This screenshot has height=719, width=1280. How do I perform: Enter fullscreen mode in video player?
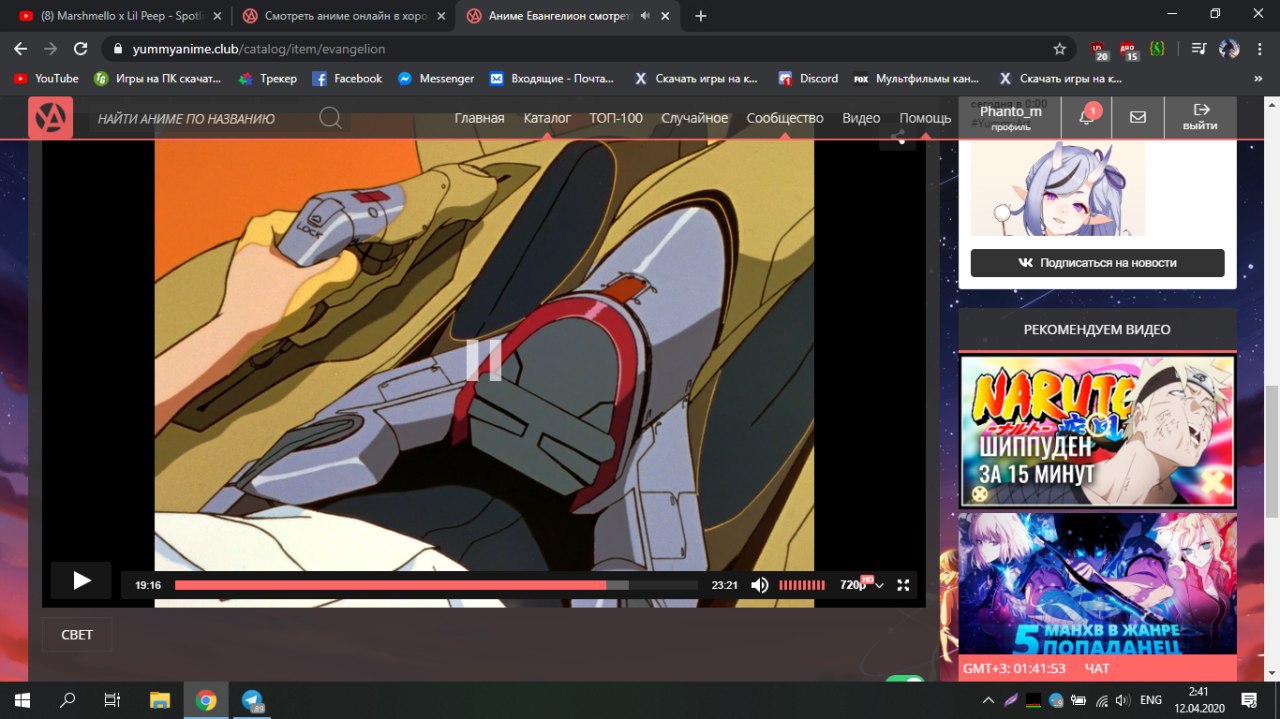[x=903, y=585]
